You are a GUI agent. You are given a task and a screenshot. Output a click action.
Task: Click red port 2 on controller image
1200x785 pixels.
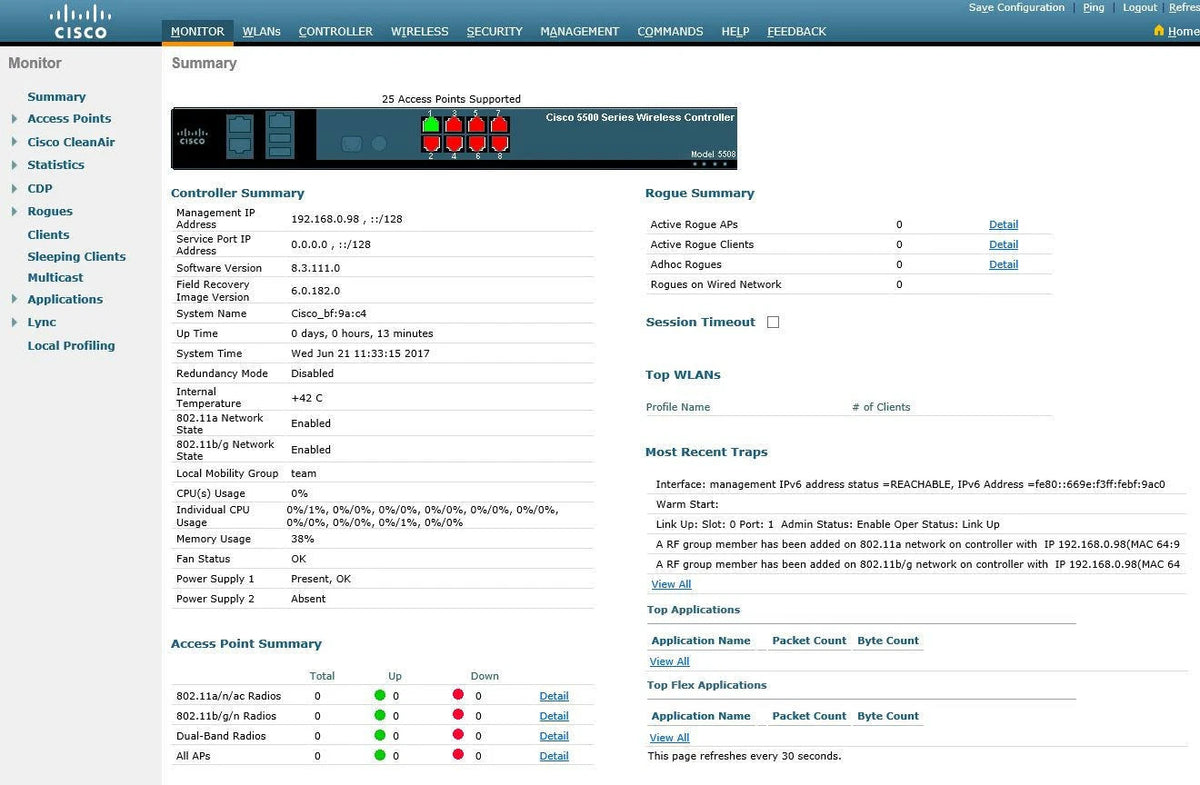pos(430,144)
